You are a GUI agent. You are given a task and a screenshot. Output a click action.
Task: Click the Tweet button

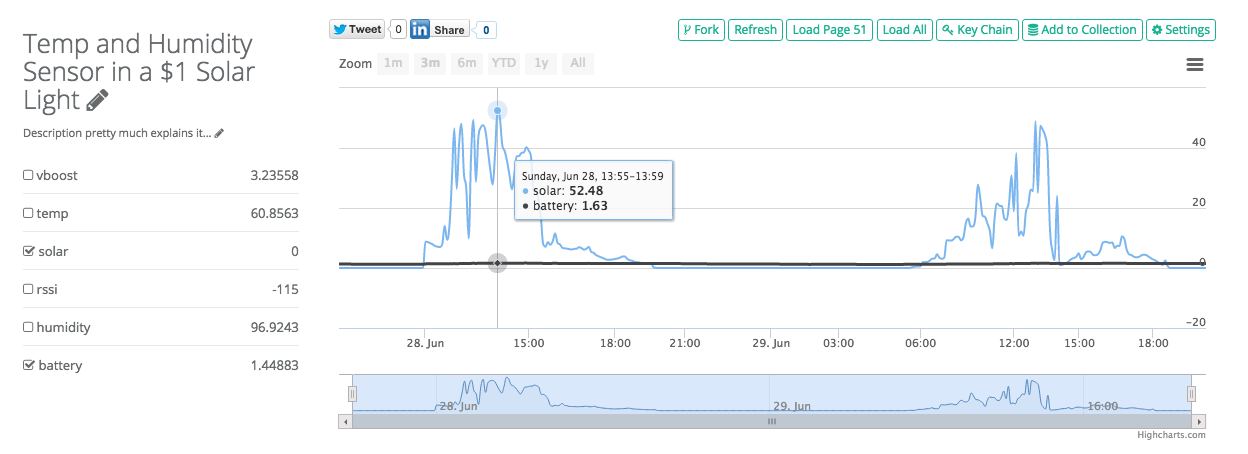click(x=357, y=29)
